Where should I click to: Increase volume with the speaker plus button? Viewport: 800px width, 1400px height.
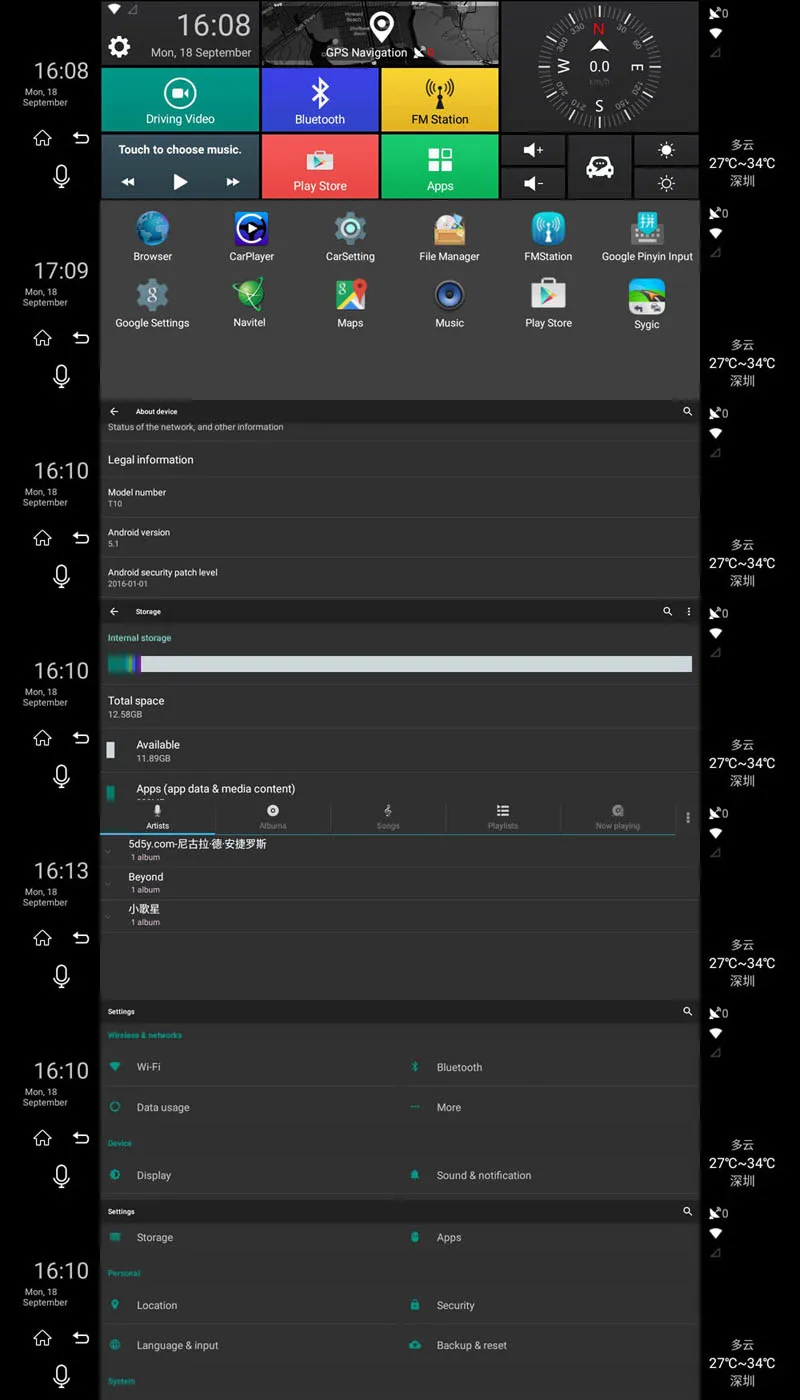(x=534, y=150)
